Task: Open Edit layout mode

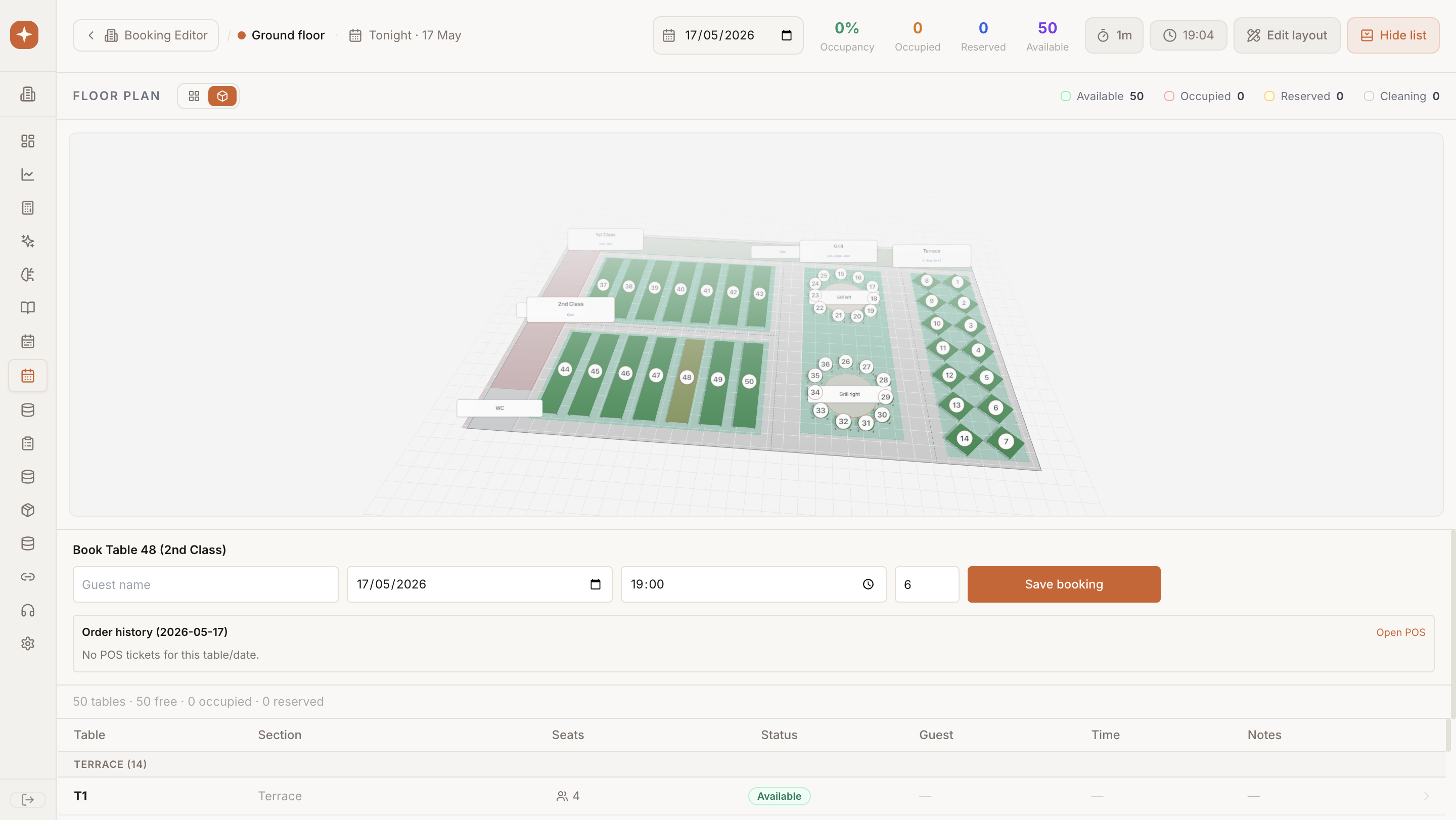Action: [1287, 35]
